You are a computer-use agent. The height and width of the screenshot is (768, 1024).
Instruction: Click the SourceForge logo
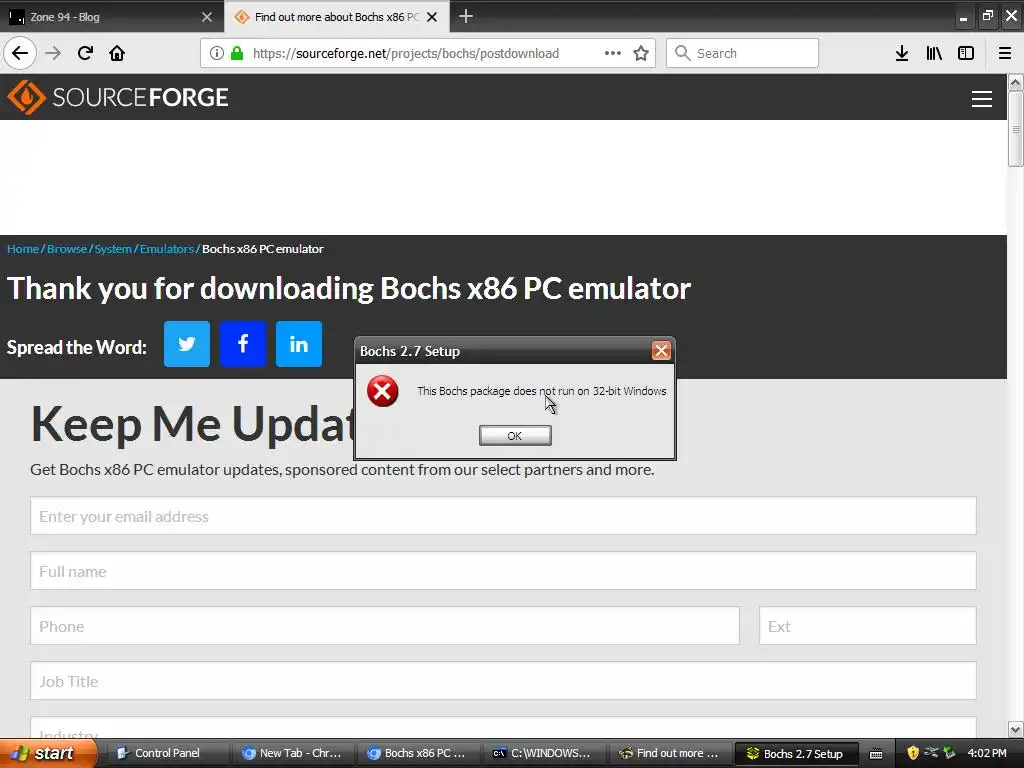click(x=118, y=97)
